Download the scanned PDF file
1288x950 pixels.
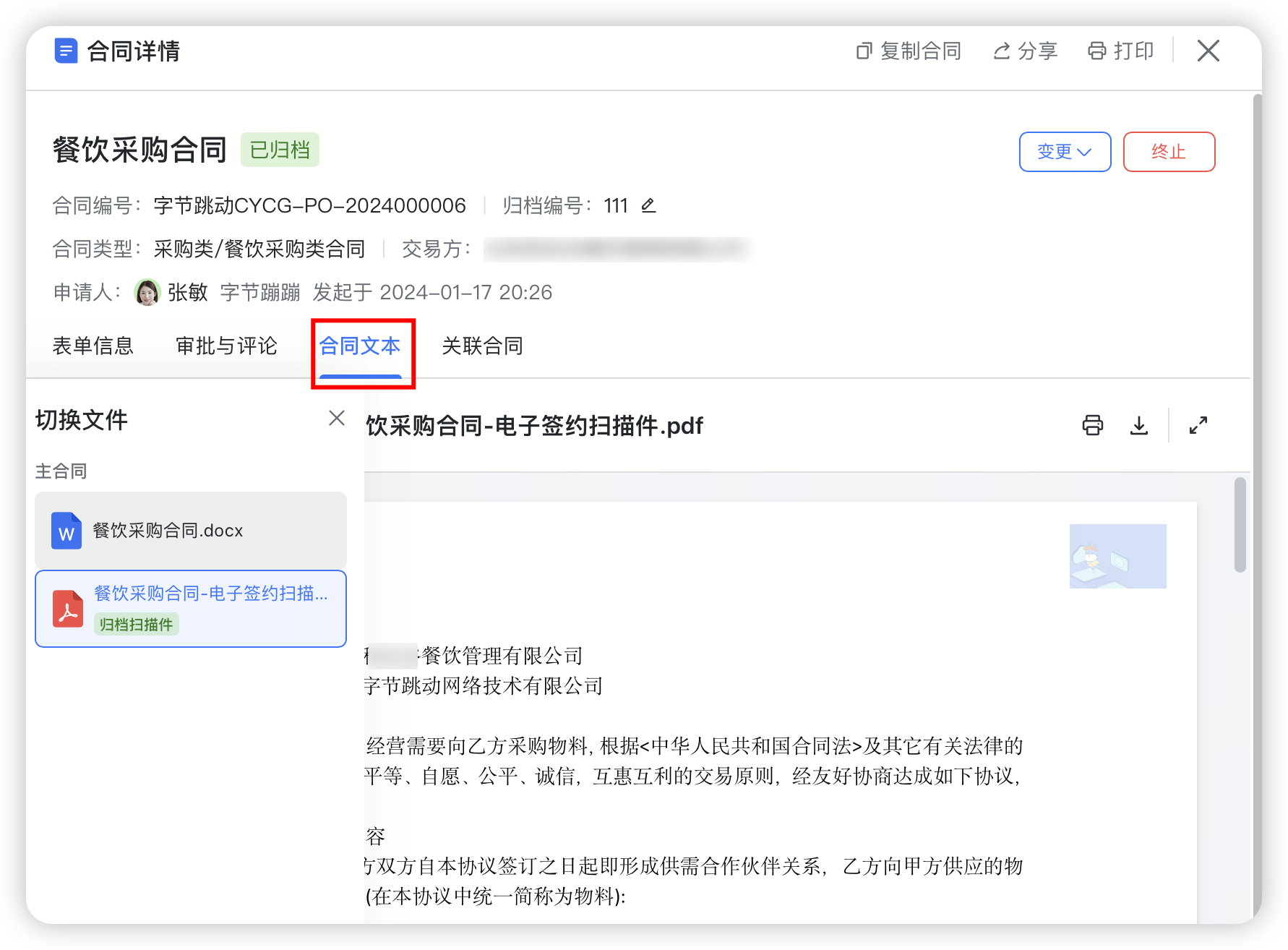1138,425
